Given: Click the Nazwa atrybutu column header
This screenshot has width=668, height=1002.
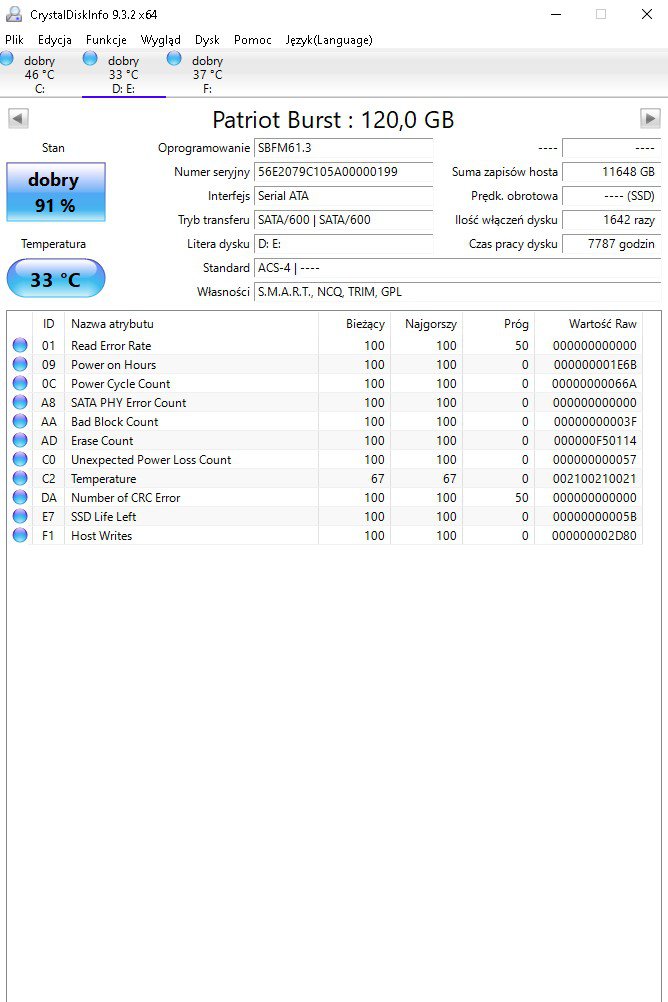Looking at the screenshot, I should [191, 323].
